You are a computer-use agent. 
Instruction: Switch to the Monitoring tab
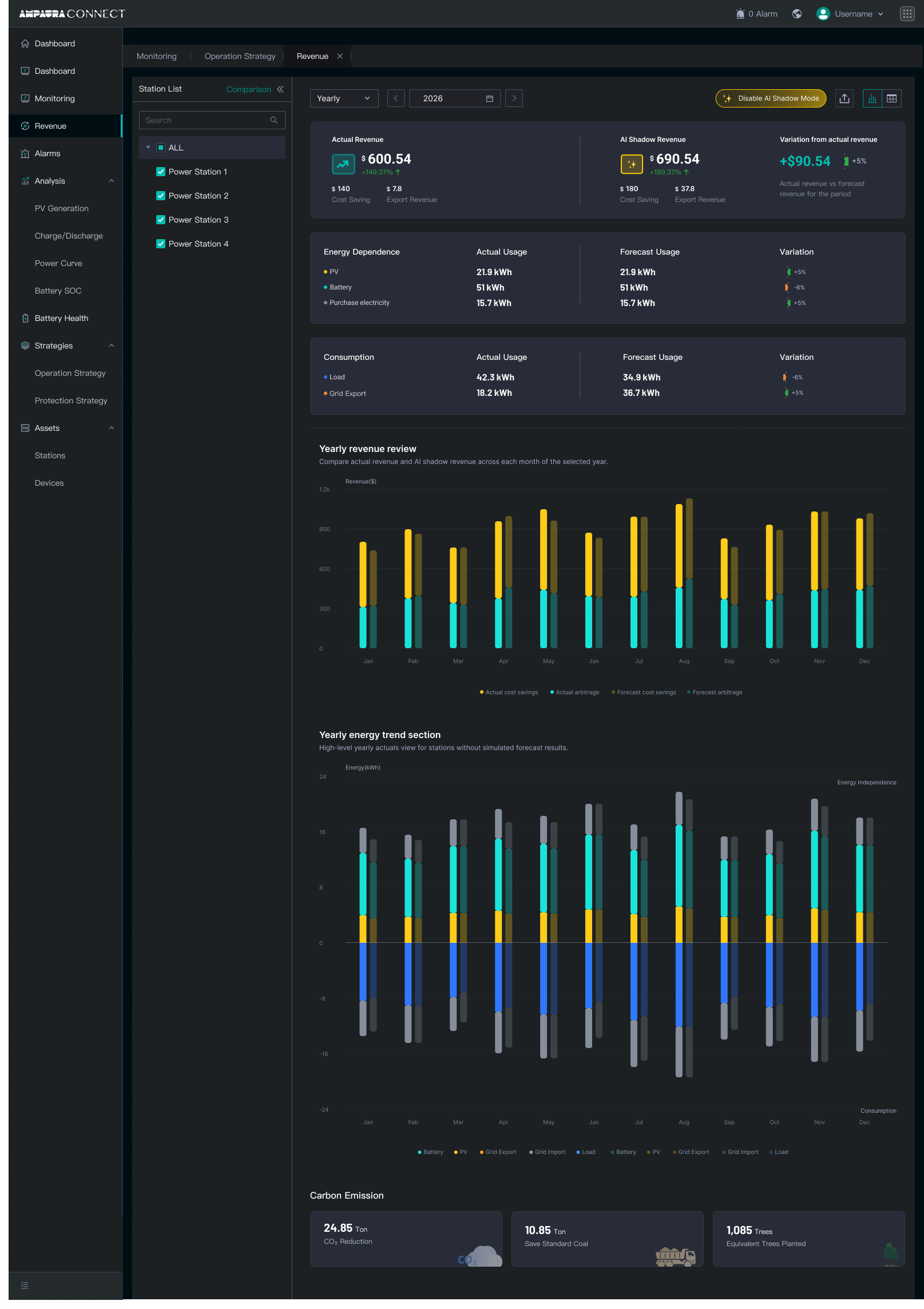point(157,56)
